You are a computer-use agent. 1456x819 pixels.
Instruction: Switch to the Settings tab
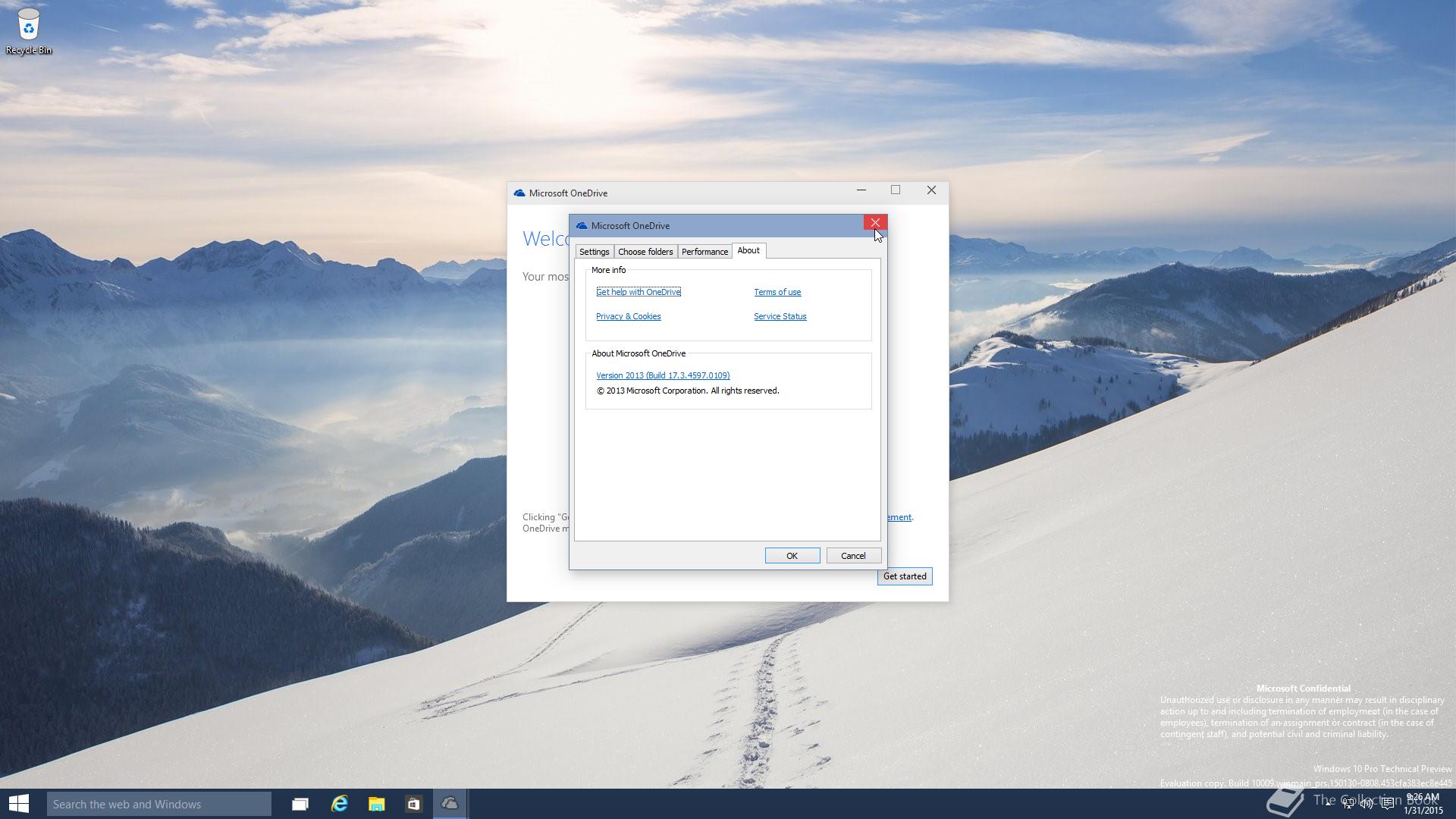[595, 252]
